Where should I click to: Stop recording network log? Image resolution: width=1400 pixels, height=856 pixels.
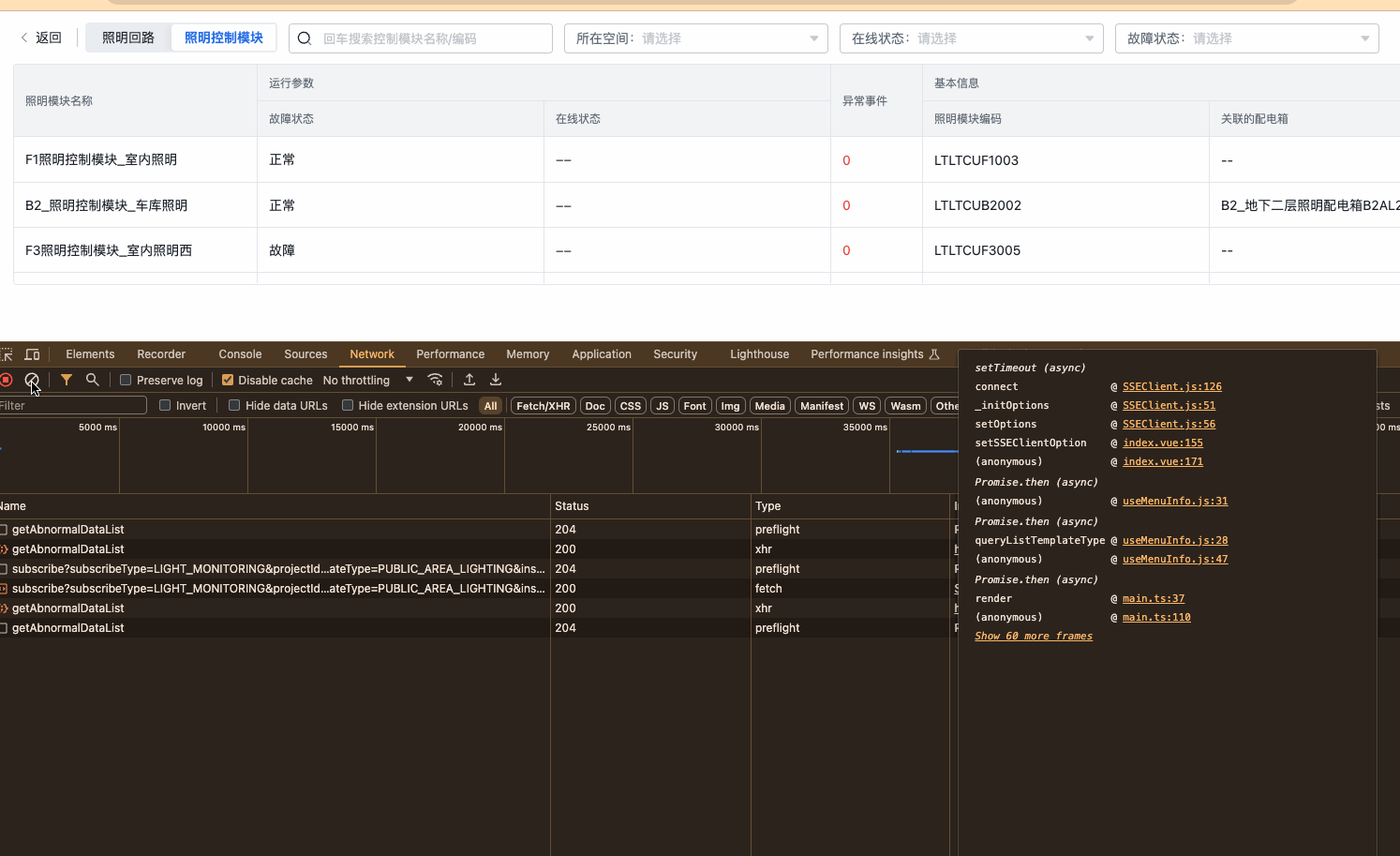tap(6, 380)
